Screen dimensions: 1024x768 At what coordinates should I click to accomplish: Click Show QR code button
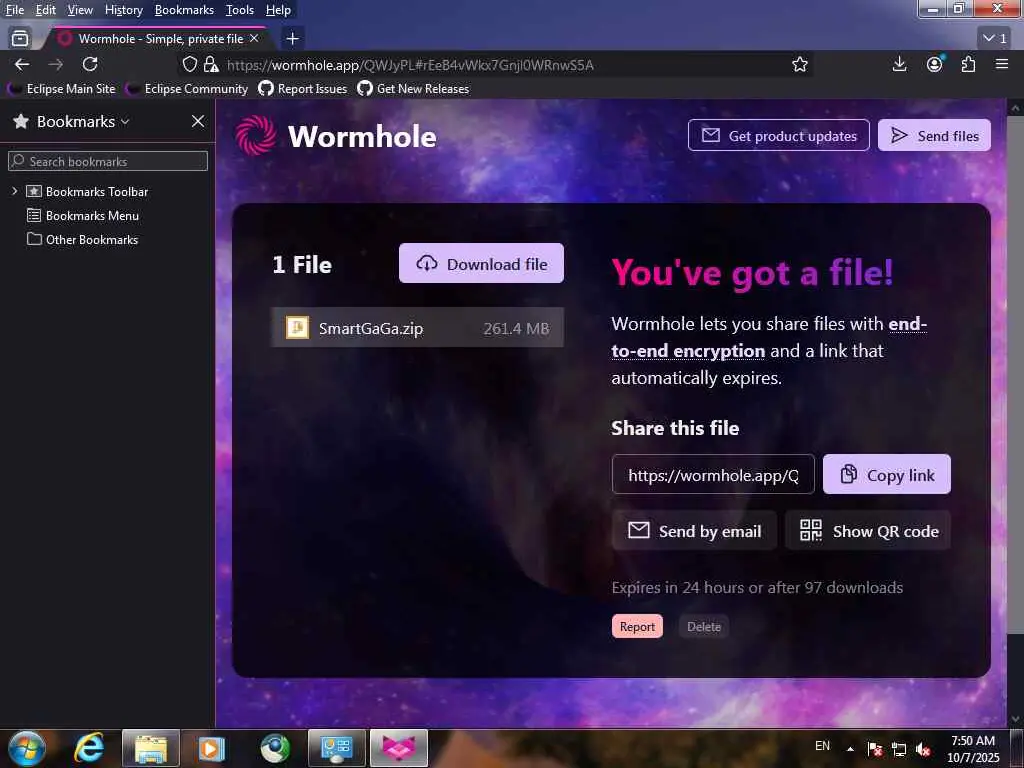pyautogui.click(x=868, y=530)
